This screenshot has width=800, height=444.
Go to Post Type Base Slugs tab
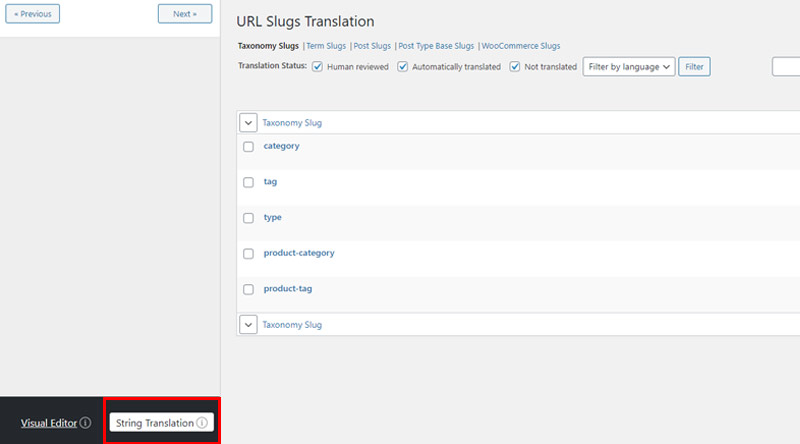436,46
